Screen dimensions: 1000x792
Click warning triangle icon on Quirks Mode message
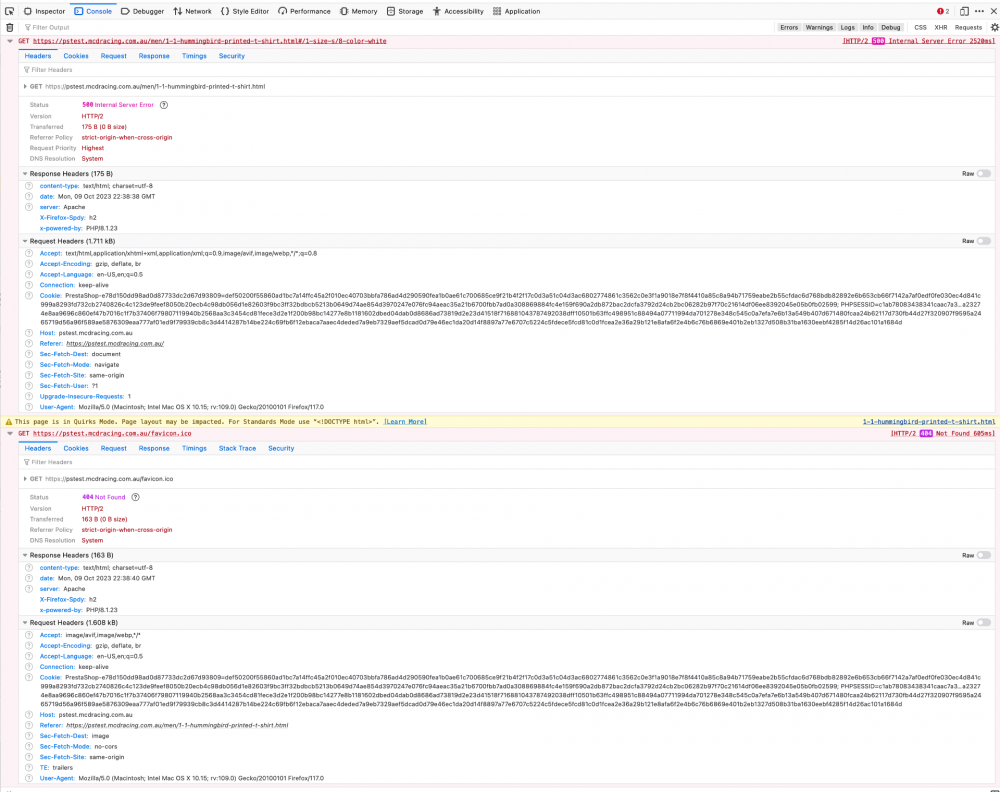click(9, 422)
